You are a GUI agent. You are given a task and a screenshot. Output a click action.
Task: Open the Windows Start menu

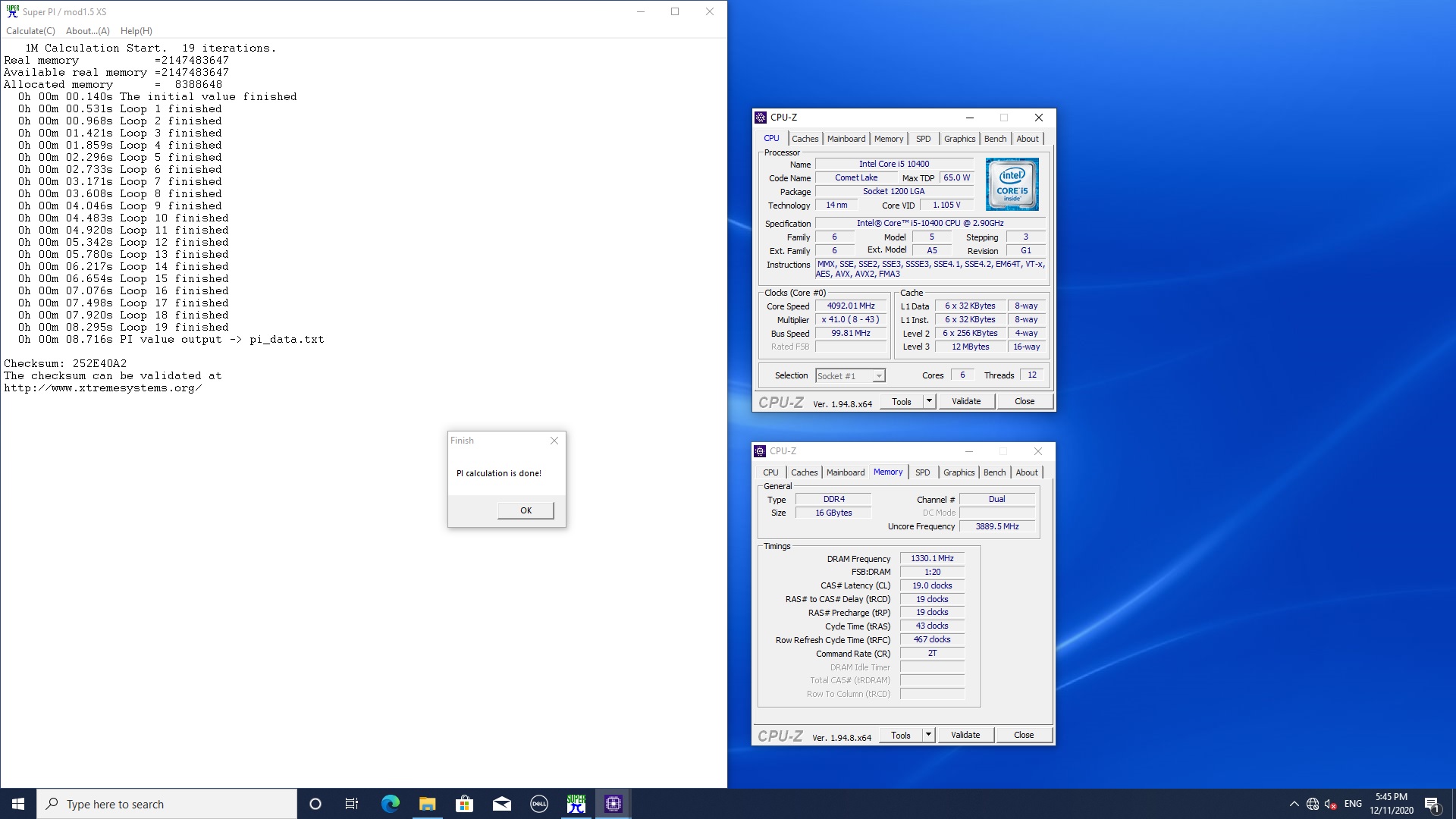18,804
